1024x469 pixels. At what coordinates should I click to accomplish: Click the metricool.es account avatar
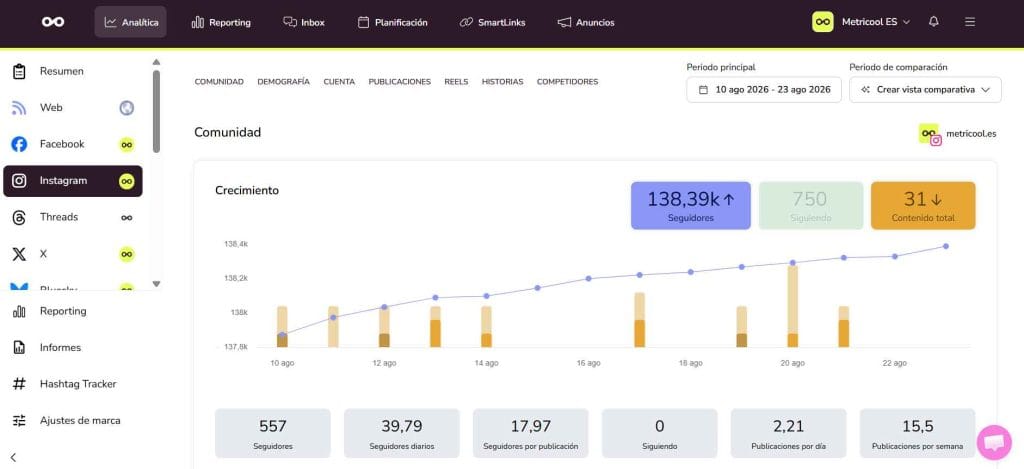pyautogui.click(x=930, y=134)
